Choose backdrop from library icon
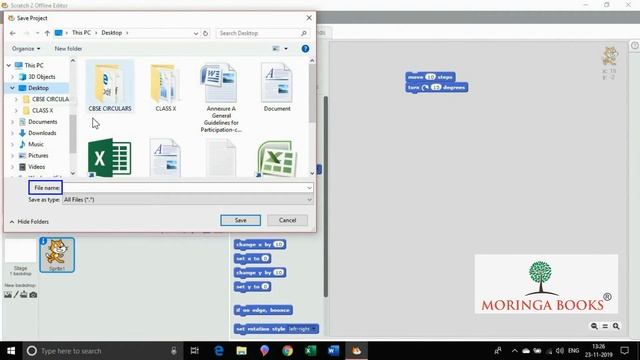 (x=8, y=295)
